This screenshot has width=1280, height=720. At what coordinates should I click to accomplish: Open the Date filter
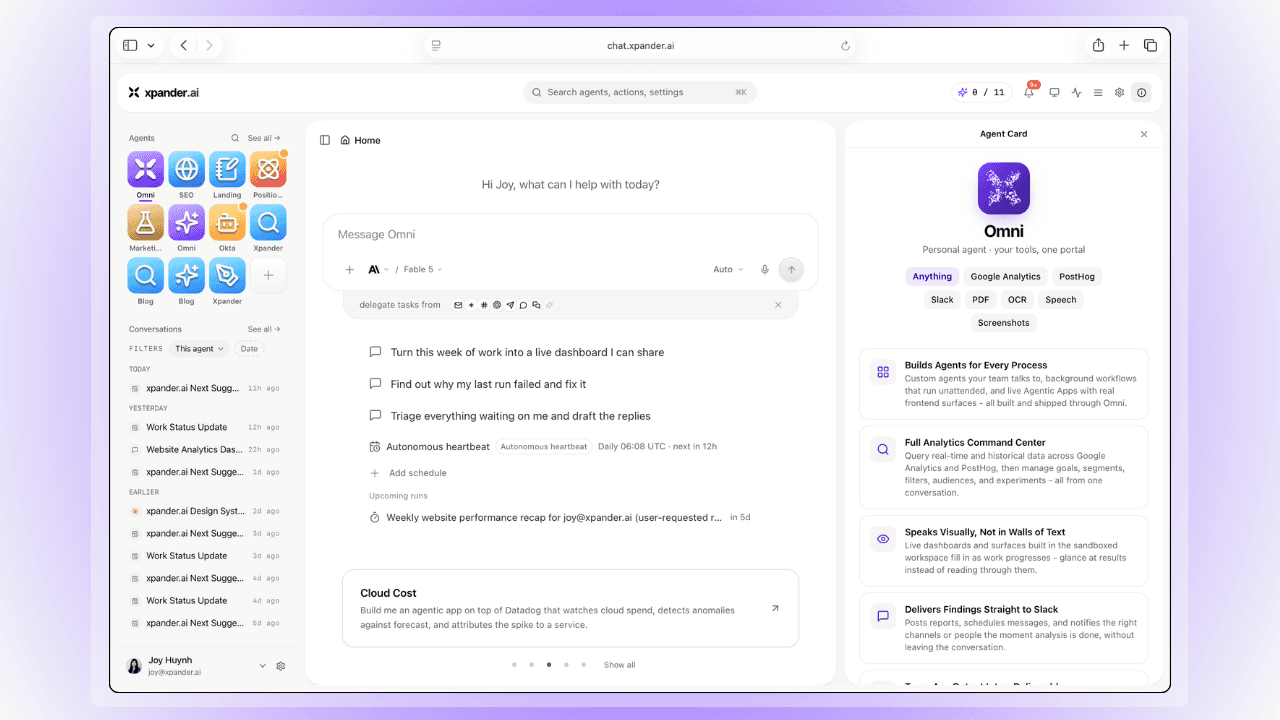(x=249, y=349)
